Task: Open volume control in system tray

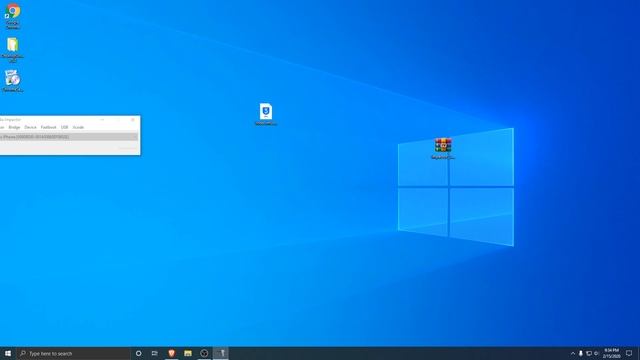Action: coord(596,353)
